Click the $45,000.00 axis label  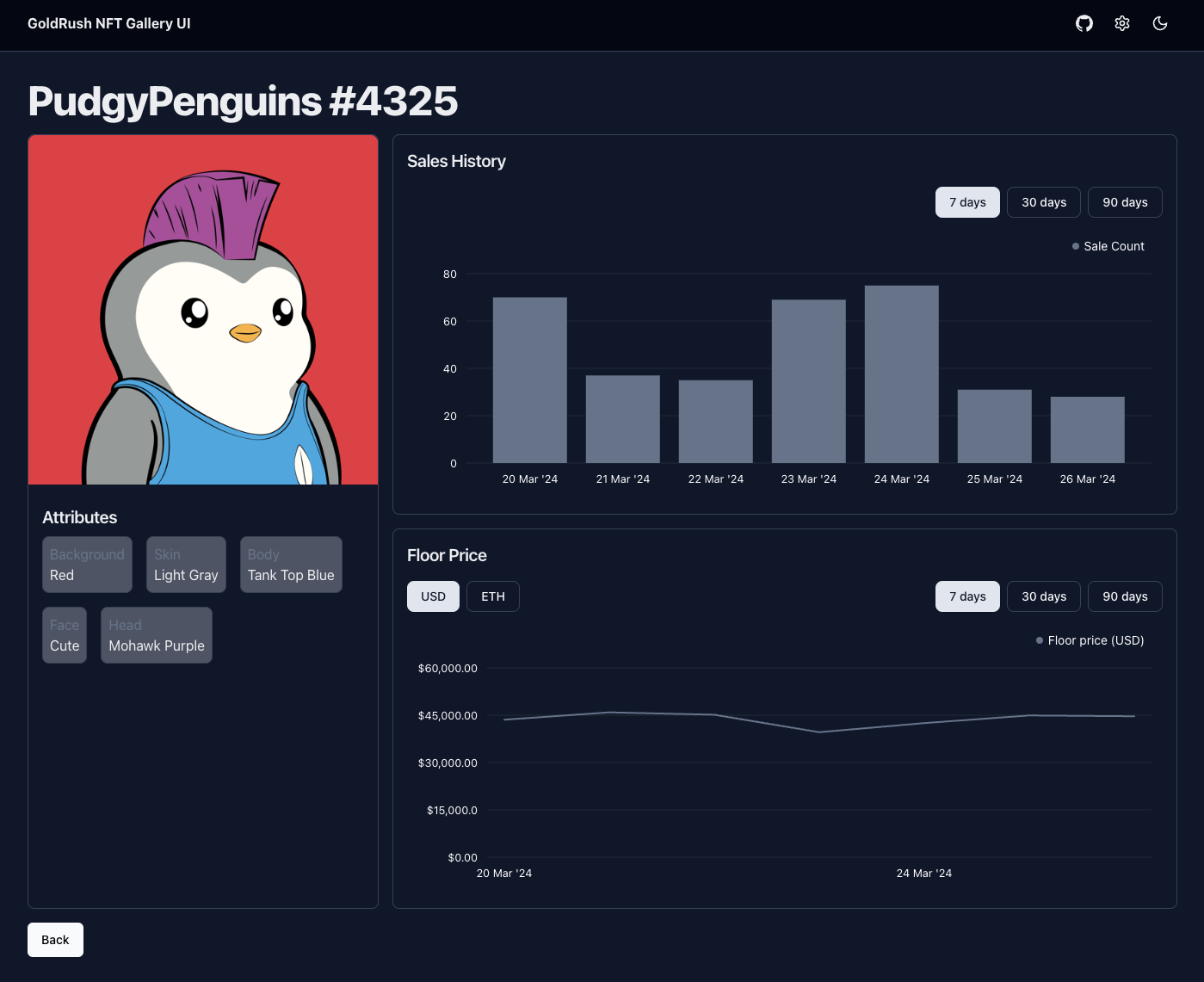pyautogui.click(x=448, y=715)
